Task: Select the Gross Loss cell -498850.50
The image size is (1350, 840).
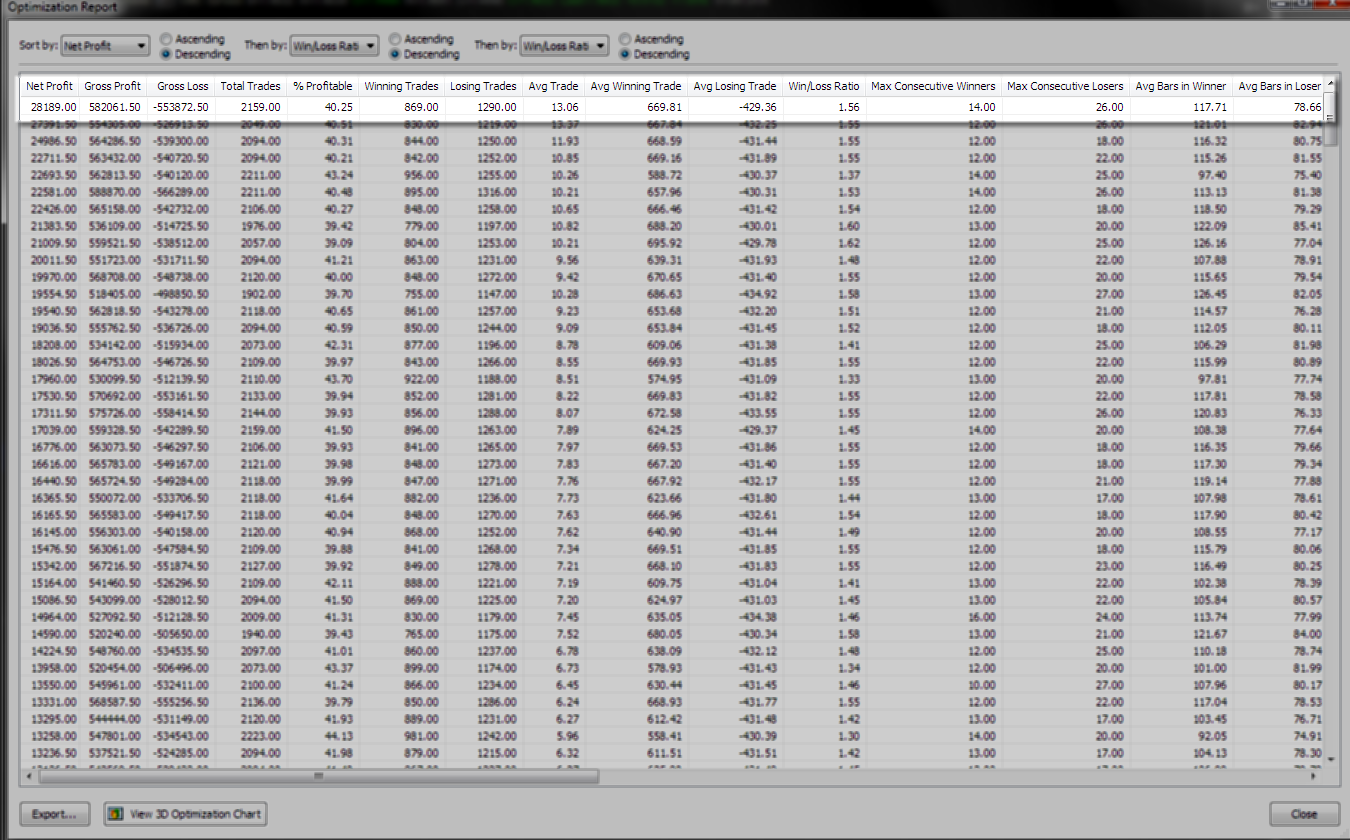Action: [182, 294]
